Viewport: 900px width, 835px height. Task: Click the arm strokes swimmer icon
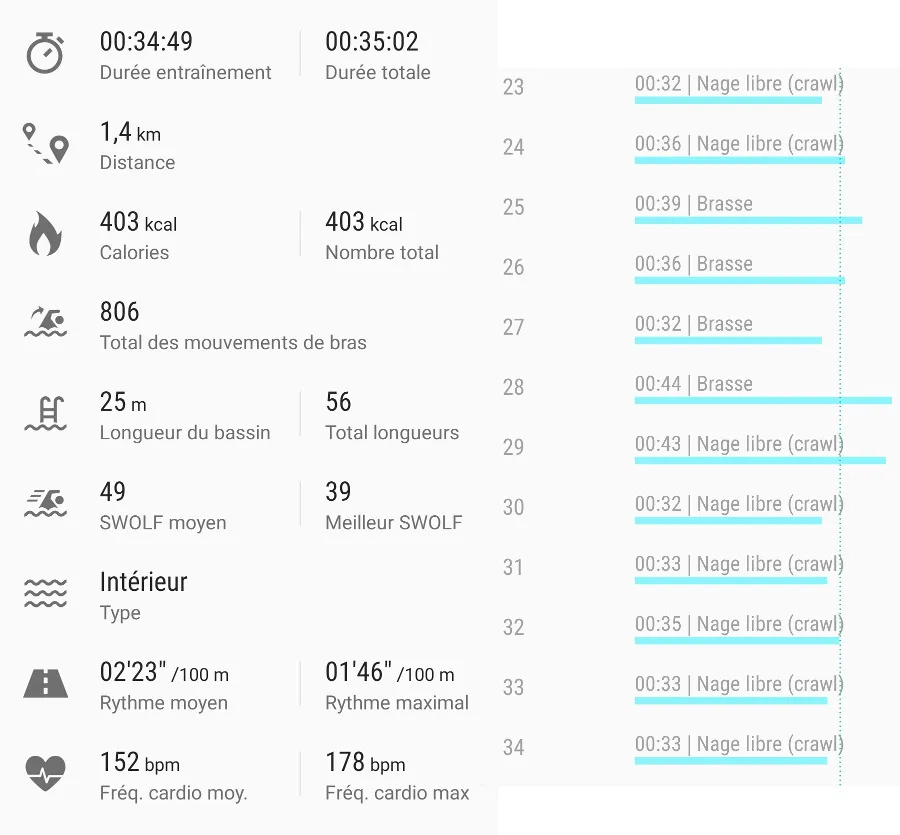click(45, 323)
